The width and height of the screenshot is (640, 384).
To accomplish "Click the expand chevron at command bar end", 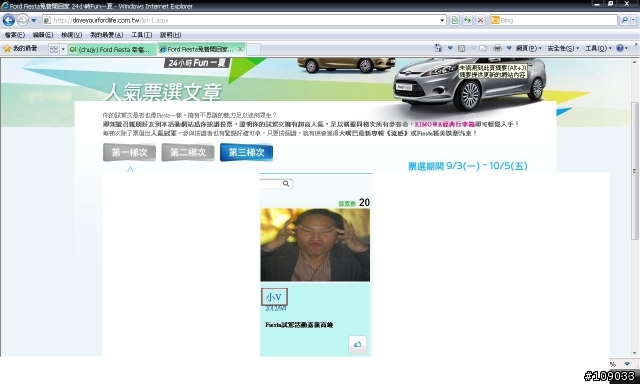I will point(636,44).
